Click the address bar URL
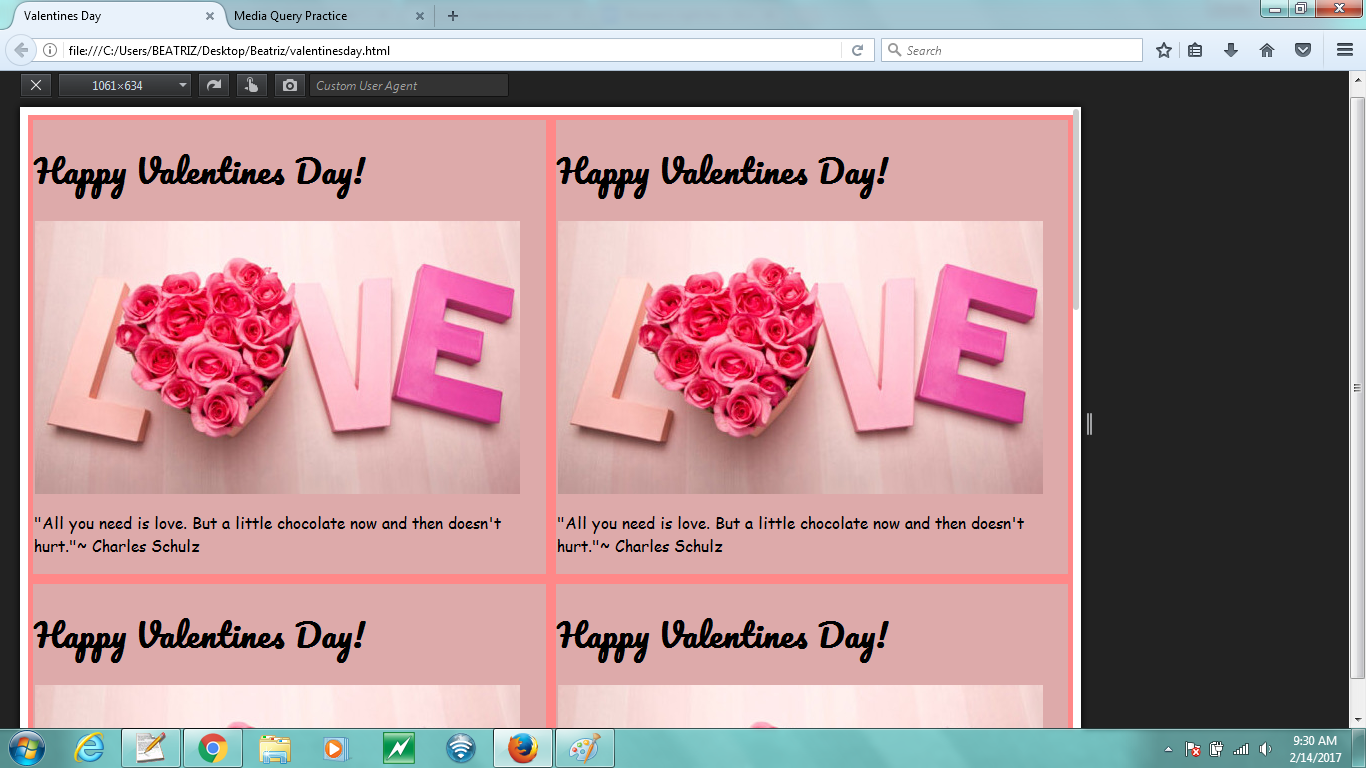The width and height of the screenshot is (1366, 768). click(229, 50)
